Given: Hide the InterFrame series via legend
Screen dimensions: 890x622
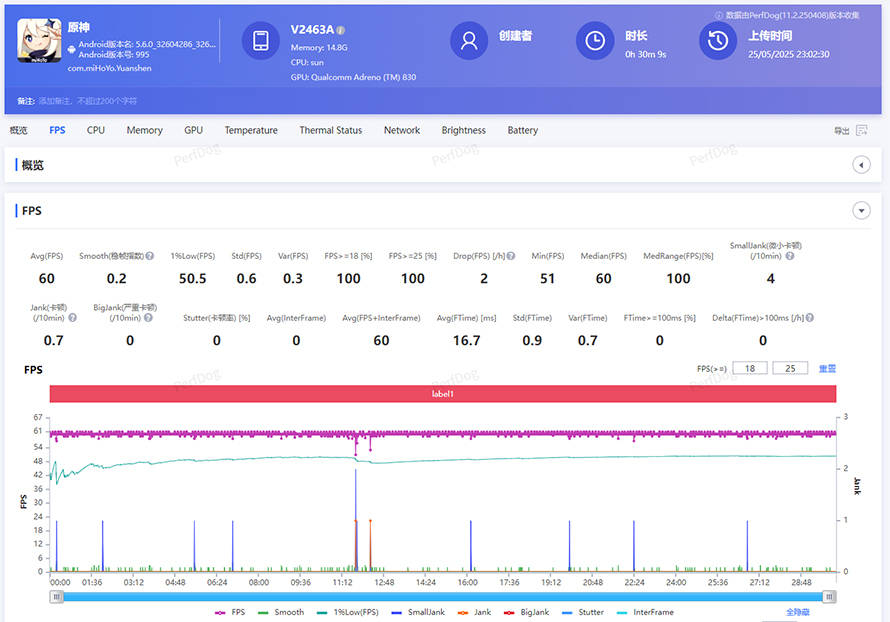Looking at the screenshot, I should [646, 612].
